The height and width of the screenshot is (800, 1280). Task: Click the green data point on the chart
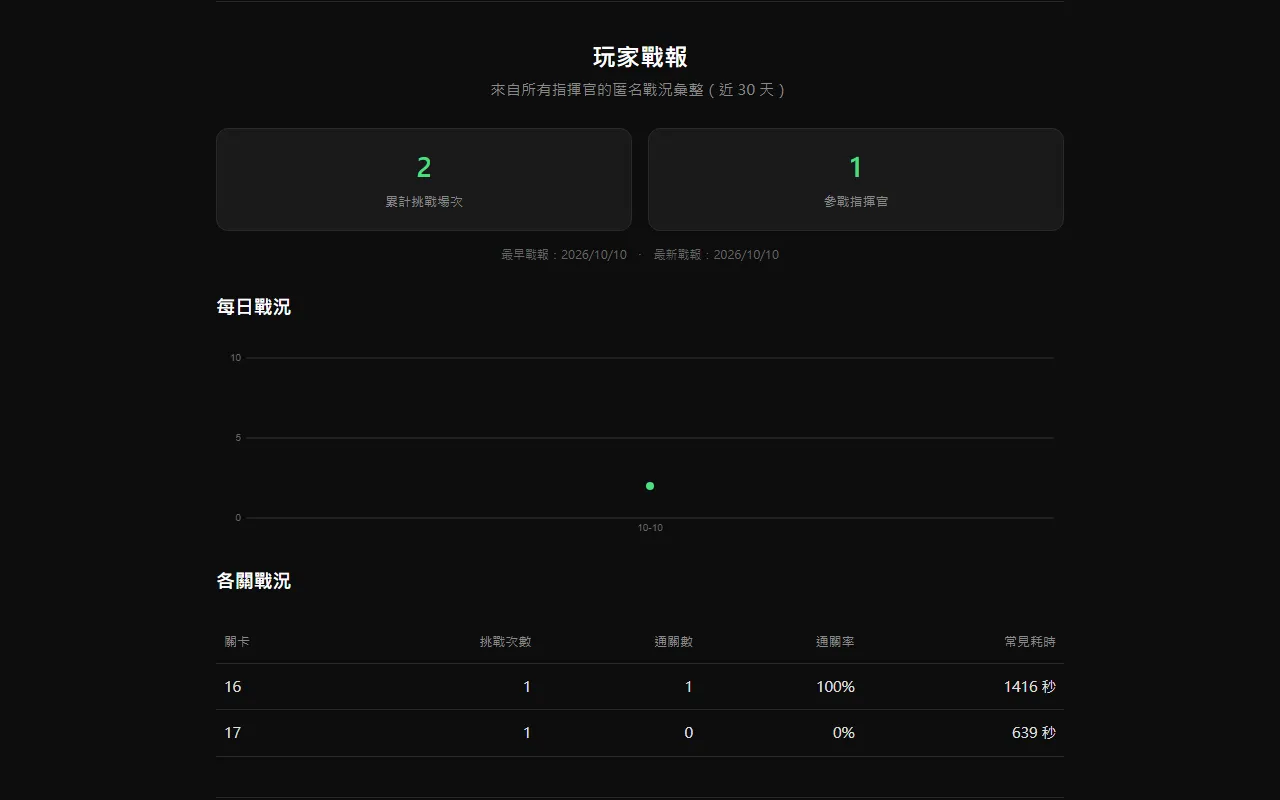point(650,486)
